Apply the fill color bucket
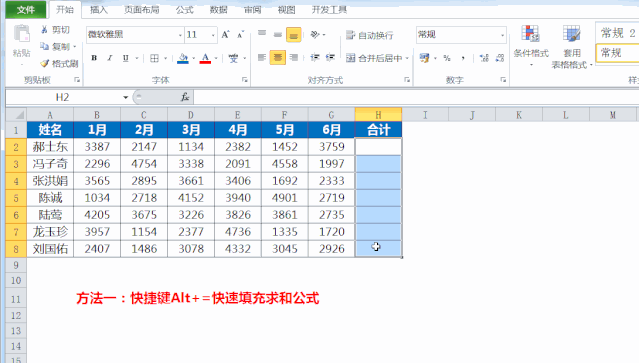639x363 pixels. [183, 58]
